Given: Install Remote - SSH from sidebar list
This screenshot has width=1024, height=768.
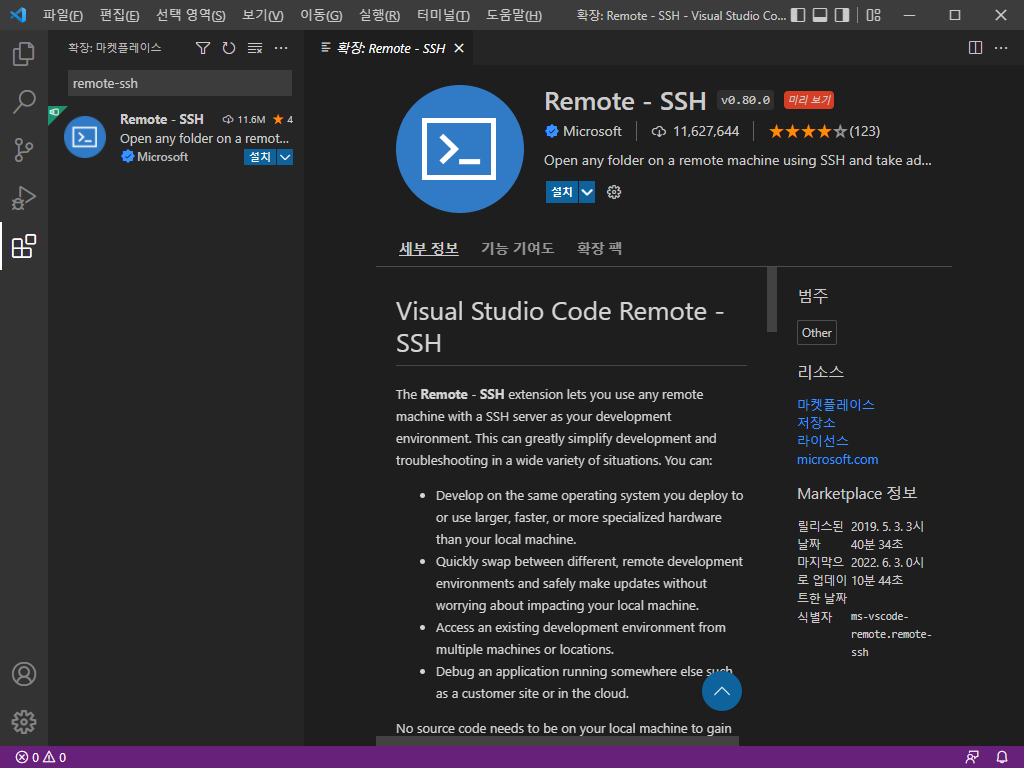Looking at the screenshot, I should (x=260, y=157).
